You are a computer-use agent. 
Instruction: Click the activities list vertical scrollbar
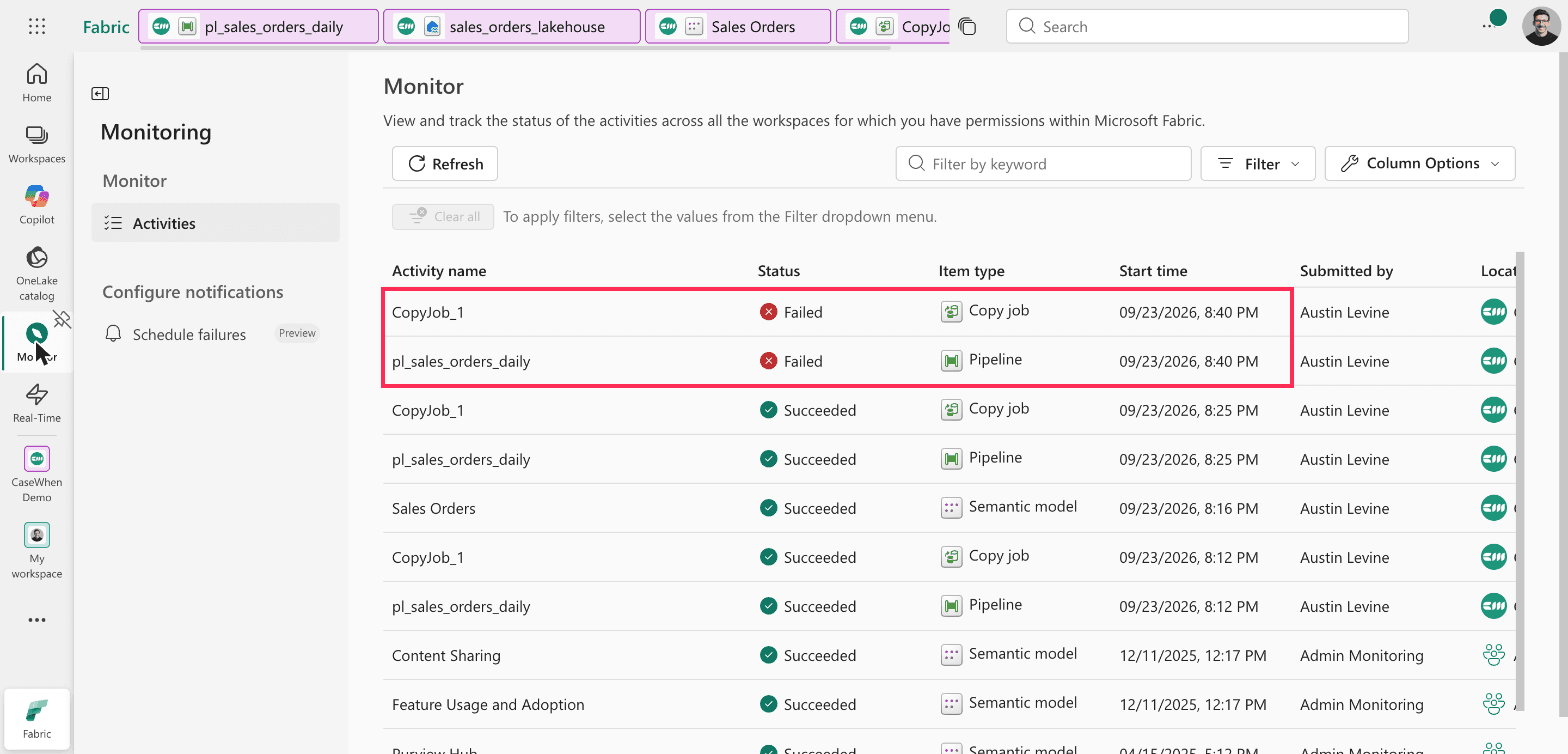[1520, 480]
